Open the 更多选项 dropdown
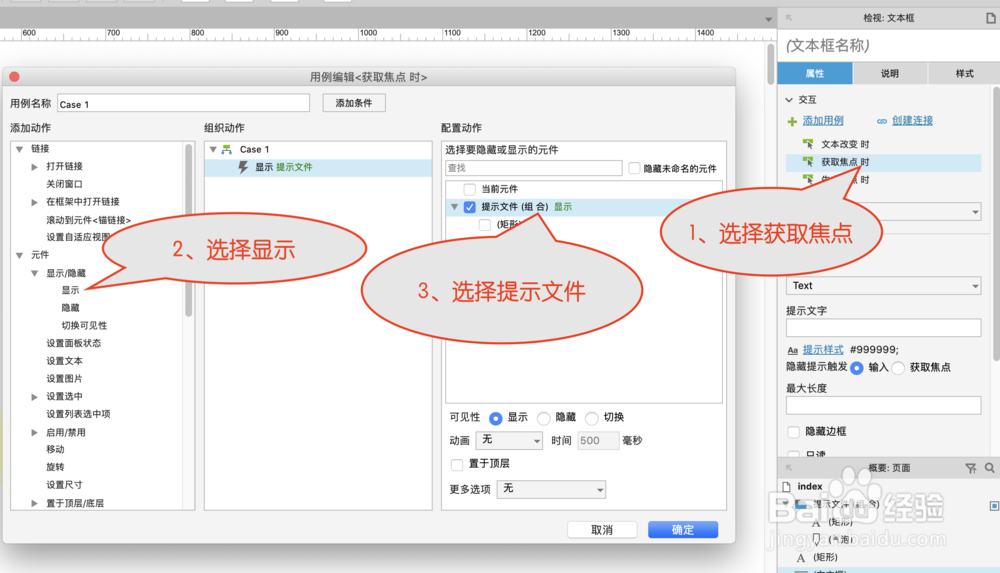The width and height of the screenshot is (1000, 573). (x=551, y=489)
